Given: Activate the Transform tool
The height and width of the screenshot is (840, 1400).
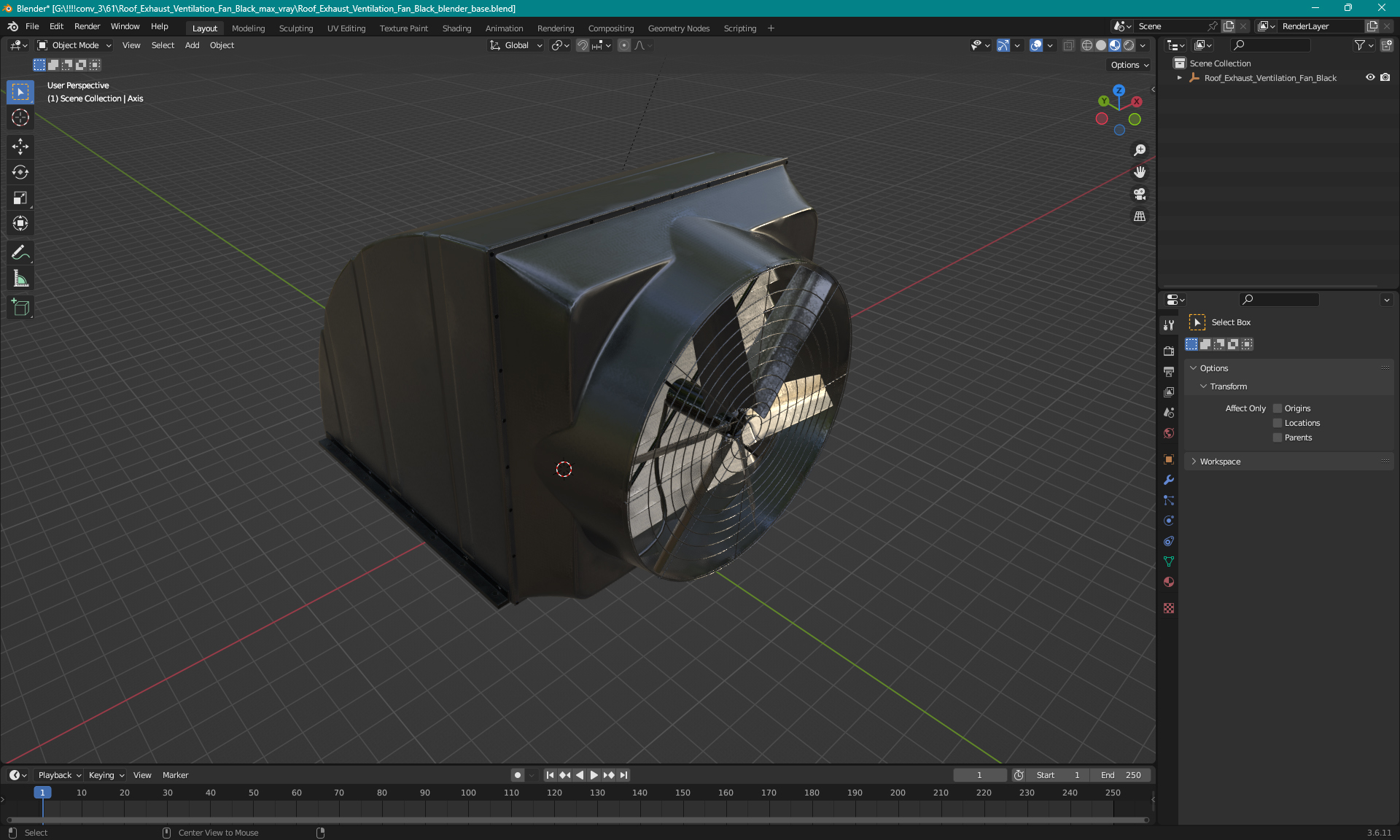Looking at the screenshot, I should (20, 223).
